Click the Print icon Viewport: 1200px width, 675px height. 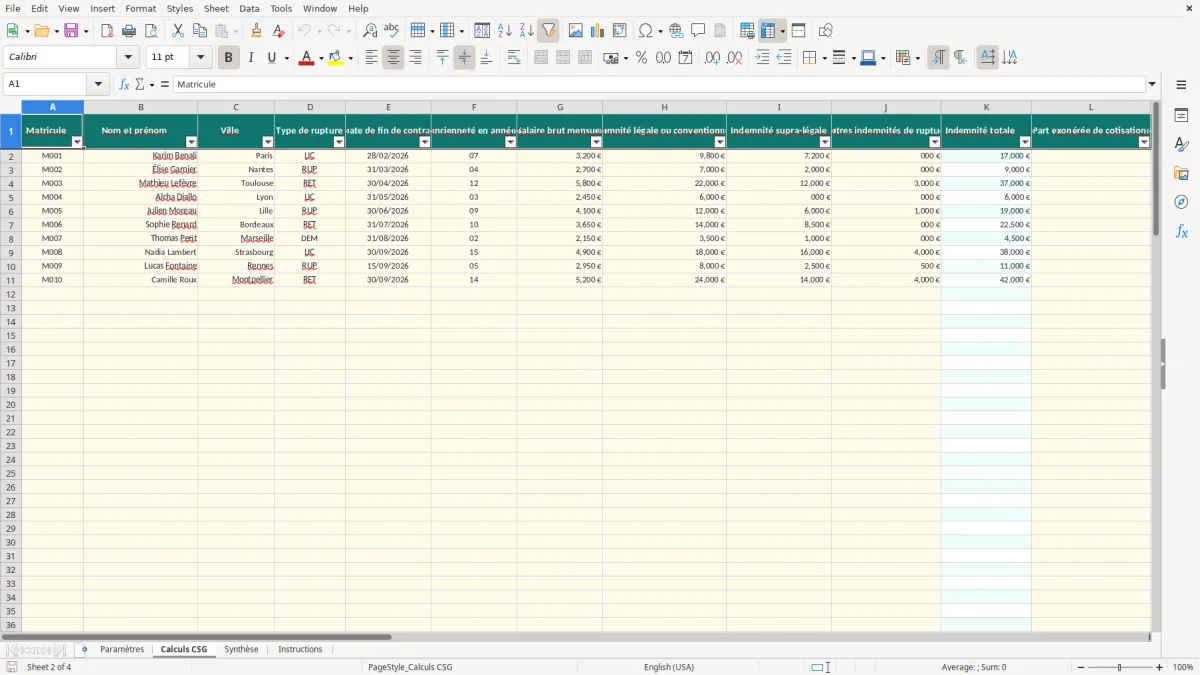click(x=129, y=31)
